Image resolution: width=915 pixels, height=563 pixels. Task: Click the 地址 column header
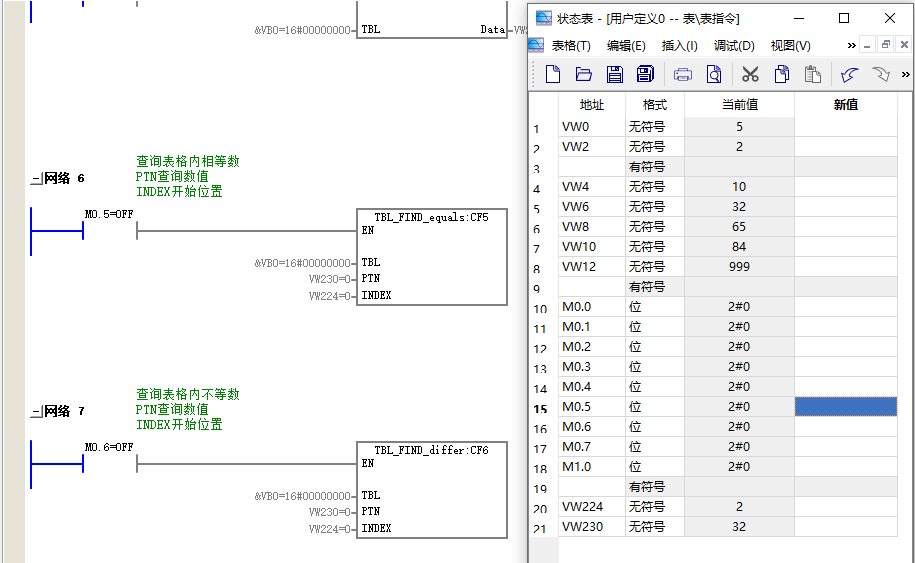click(592, 105)
